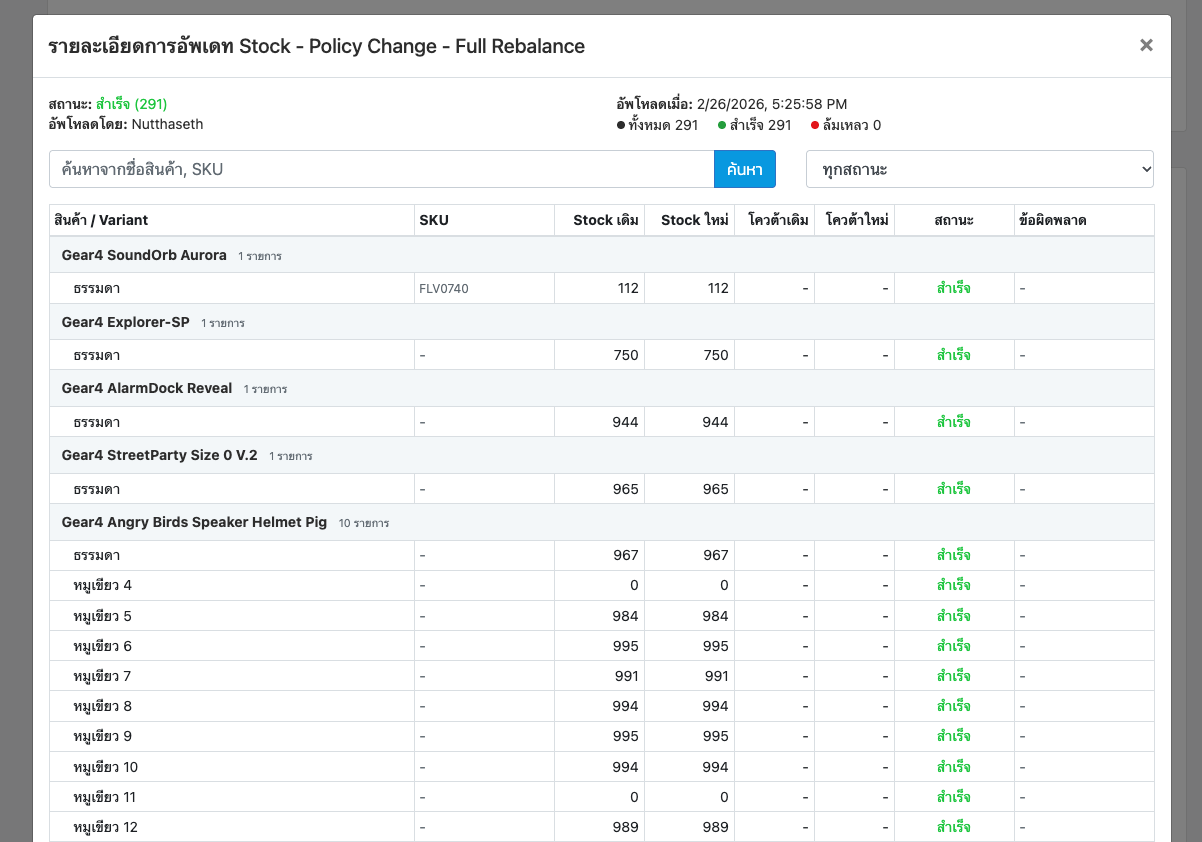Click สำเร็จ status in the FLV0740 row
Image resolution: width=1202 pixels, height=842 pixels.
tap(954, 289)
